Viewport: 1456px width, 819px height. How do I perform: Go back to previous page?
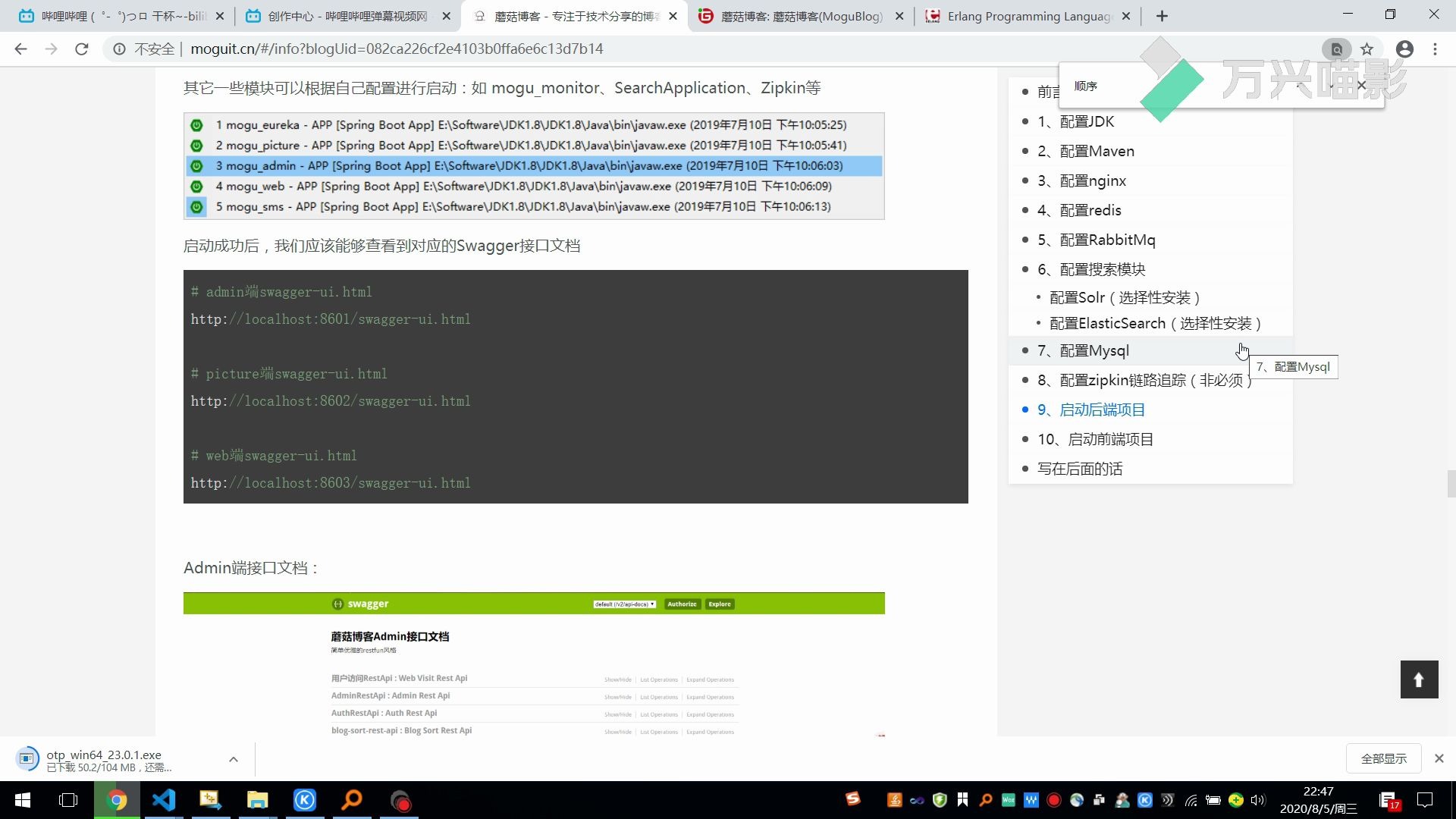20,49
